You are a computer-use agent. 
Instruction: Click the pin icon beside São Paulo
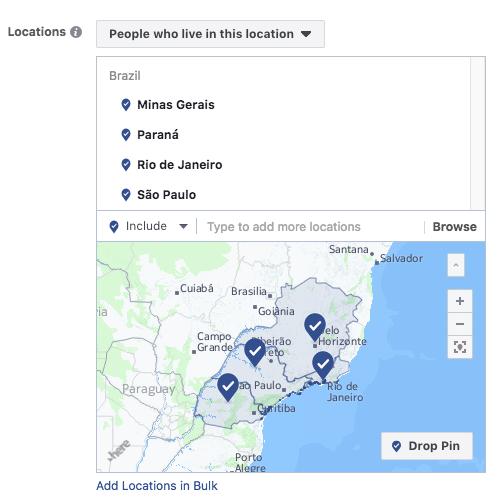(126, 195)
